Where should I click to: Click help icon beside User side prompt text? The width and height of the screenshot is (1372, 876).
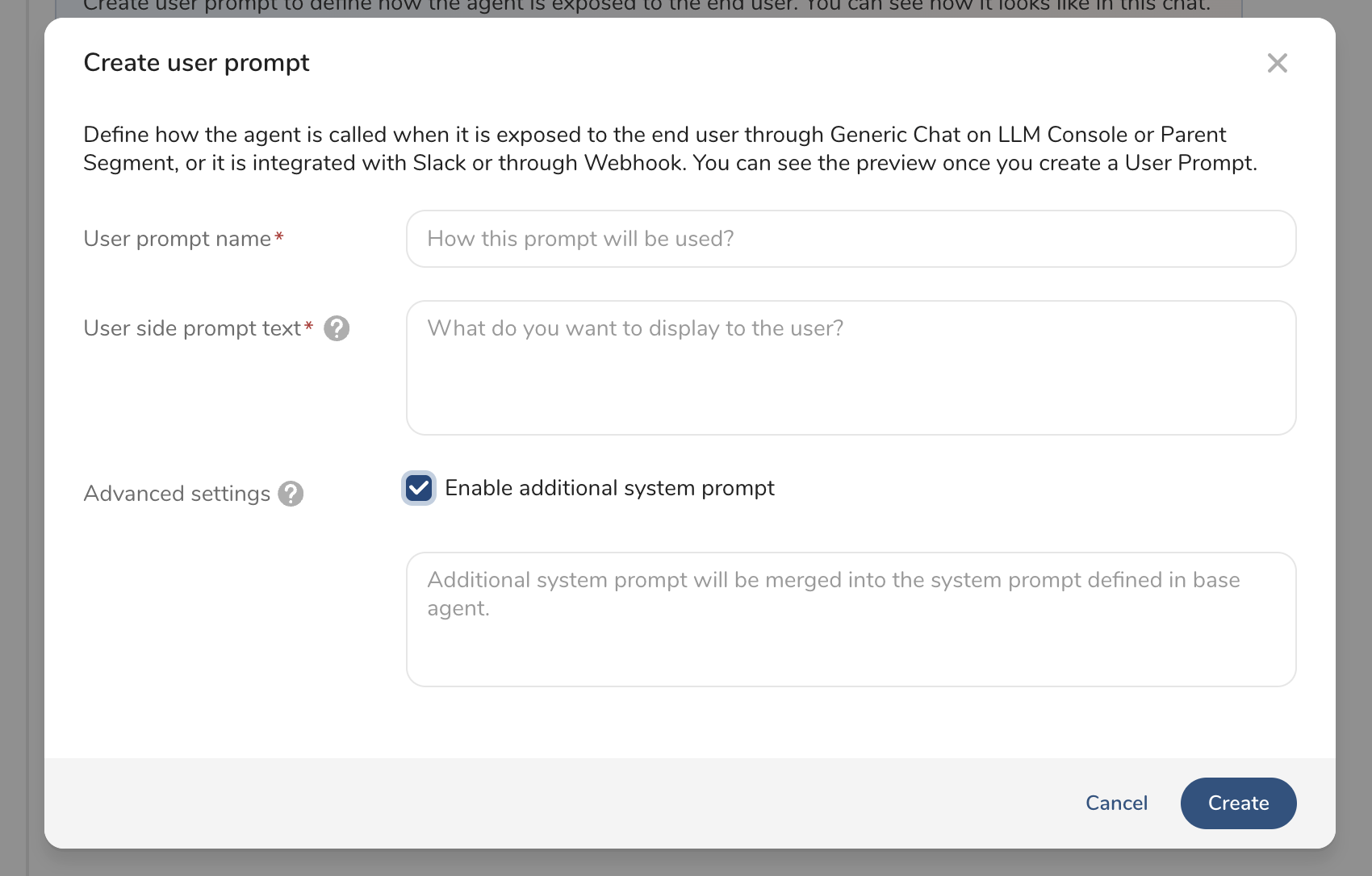[x=337, y=328]
